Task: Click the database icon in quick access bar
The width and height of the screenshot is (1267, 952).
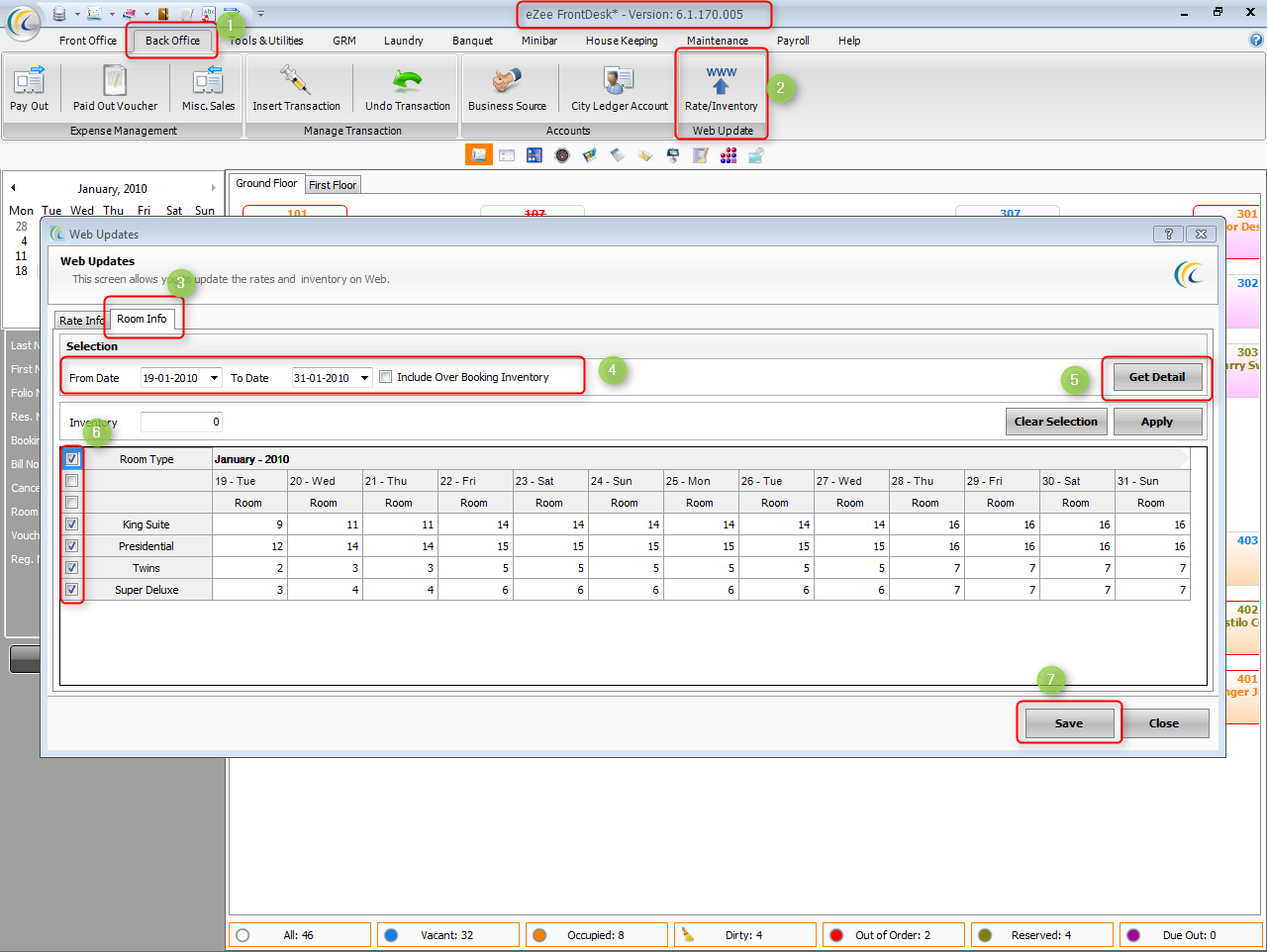Action: [59, 13]
